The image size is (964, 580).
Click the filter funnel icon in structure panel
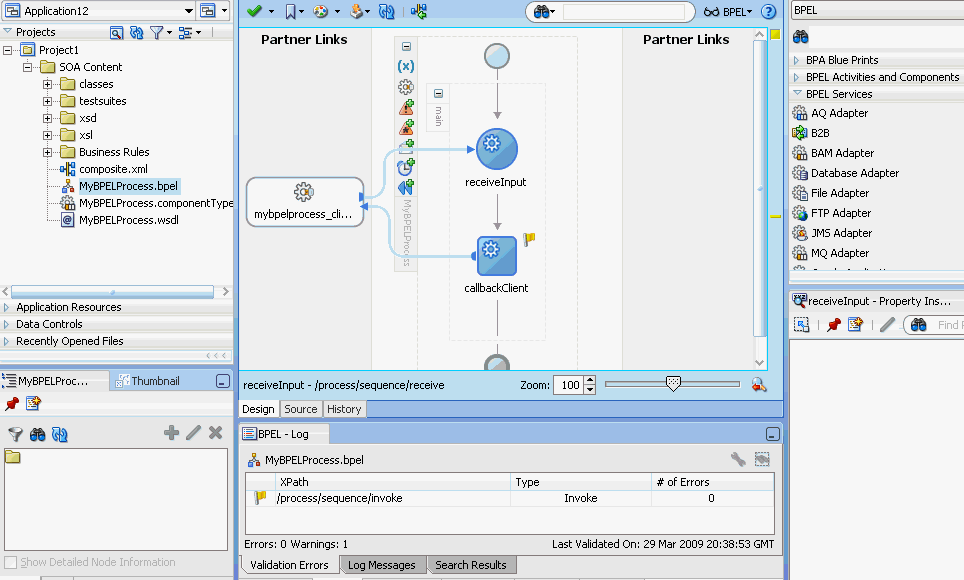(15, 434)
